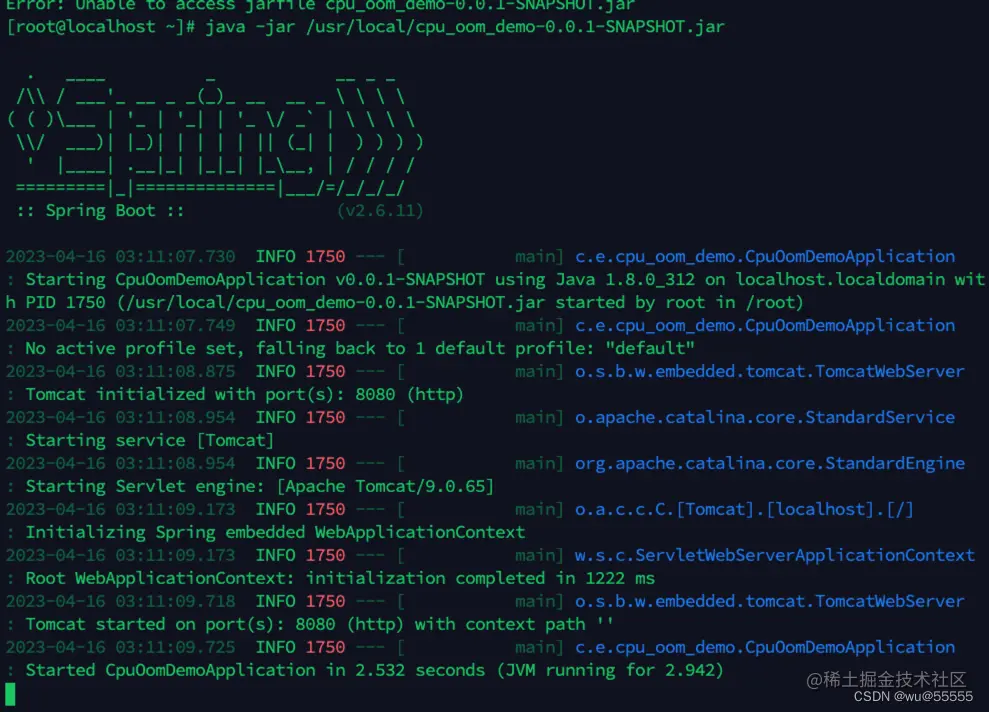The width and height of the screenshot is (989, 712).
Task: Select 'Starting service [Tomcat]' message
Action: [x=149, y=440]
